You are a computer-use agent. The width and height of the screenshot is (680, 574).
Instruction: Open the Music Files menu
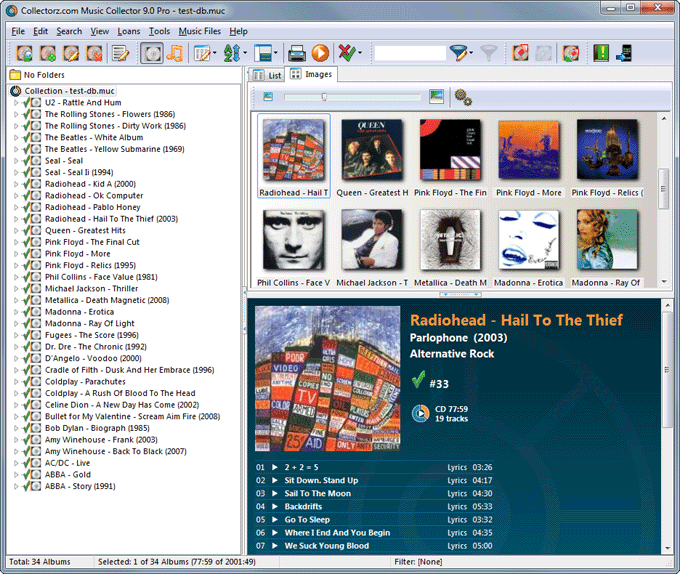199,31
